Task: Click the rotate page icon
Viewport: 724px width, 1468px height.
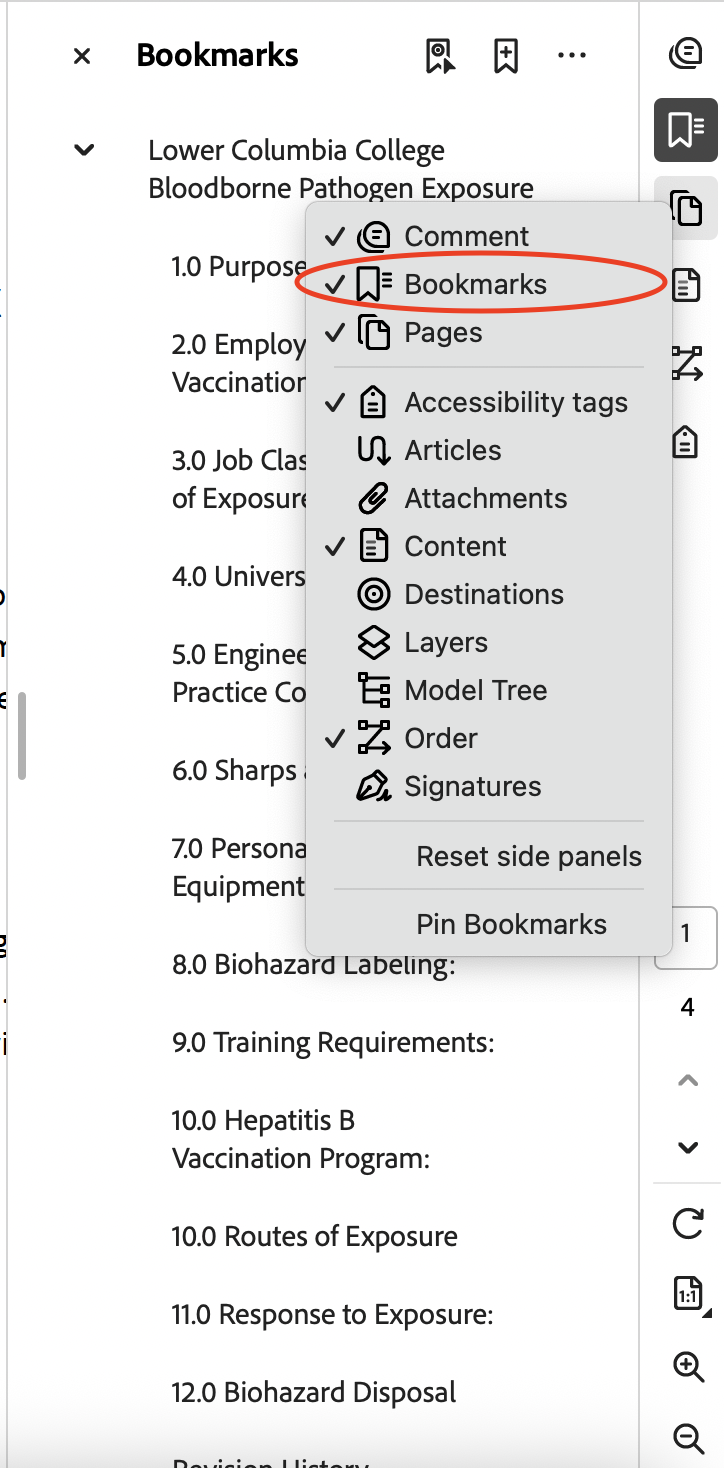Action: [x=687, y=1224]
